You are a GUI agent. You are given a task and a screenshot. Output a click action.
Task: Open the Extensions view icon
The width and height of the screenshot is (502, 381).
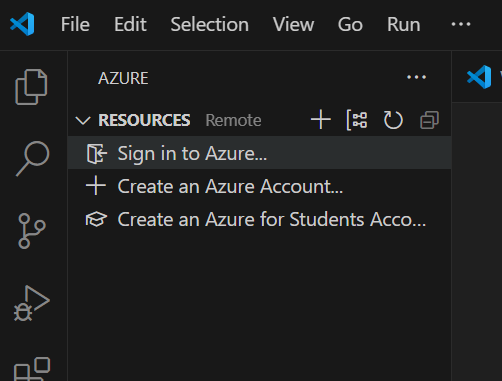(32, 369)
